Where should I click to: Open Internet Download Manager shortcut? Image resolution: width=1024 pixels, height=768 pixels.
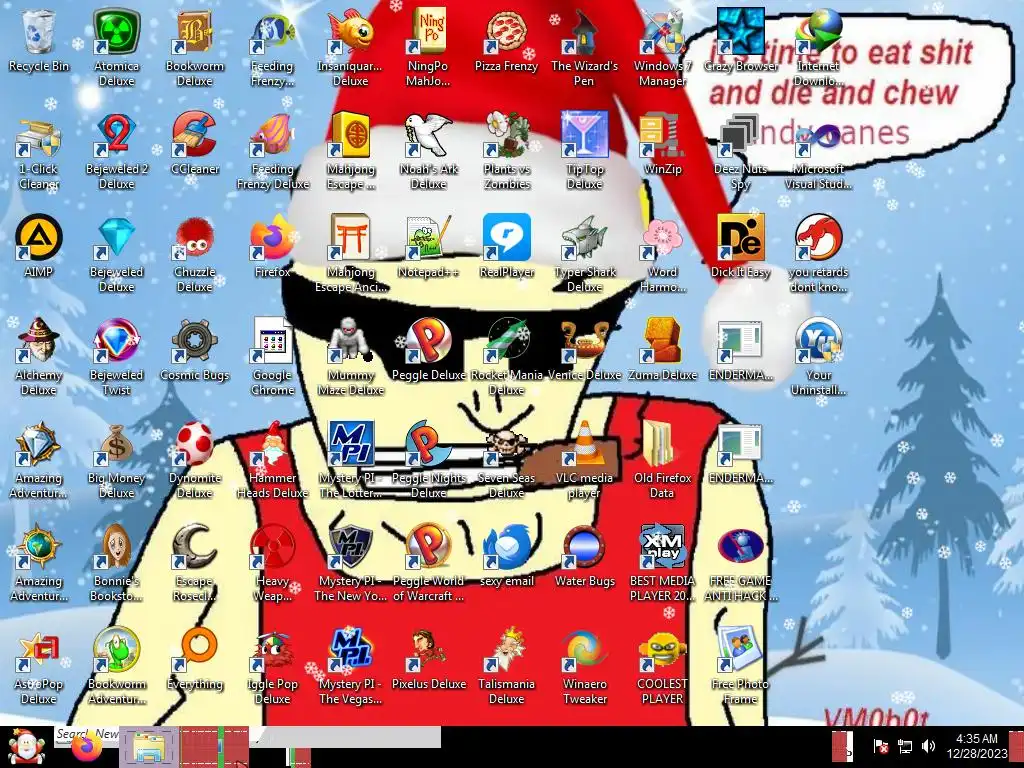[818, 47]
